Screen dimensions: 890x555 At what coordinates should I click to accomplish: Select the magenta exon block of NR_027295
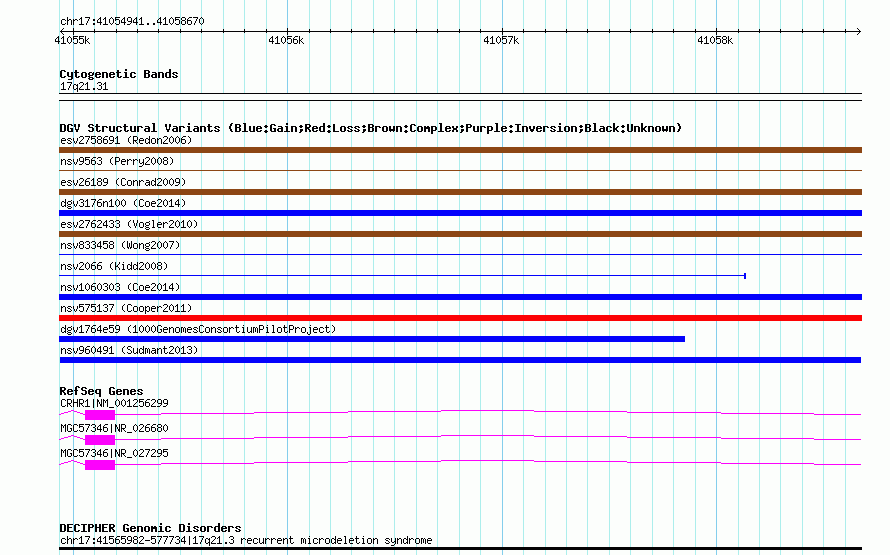coord(100,465)
